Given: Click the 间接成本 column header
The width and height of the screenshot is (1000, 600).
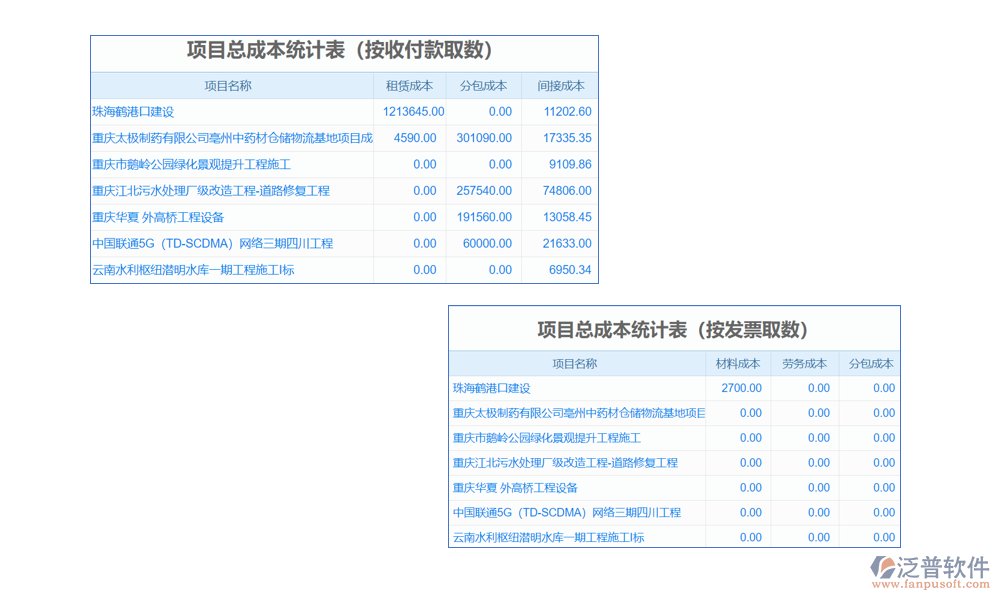Looking at the screenshot, I should [560, 86].
